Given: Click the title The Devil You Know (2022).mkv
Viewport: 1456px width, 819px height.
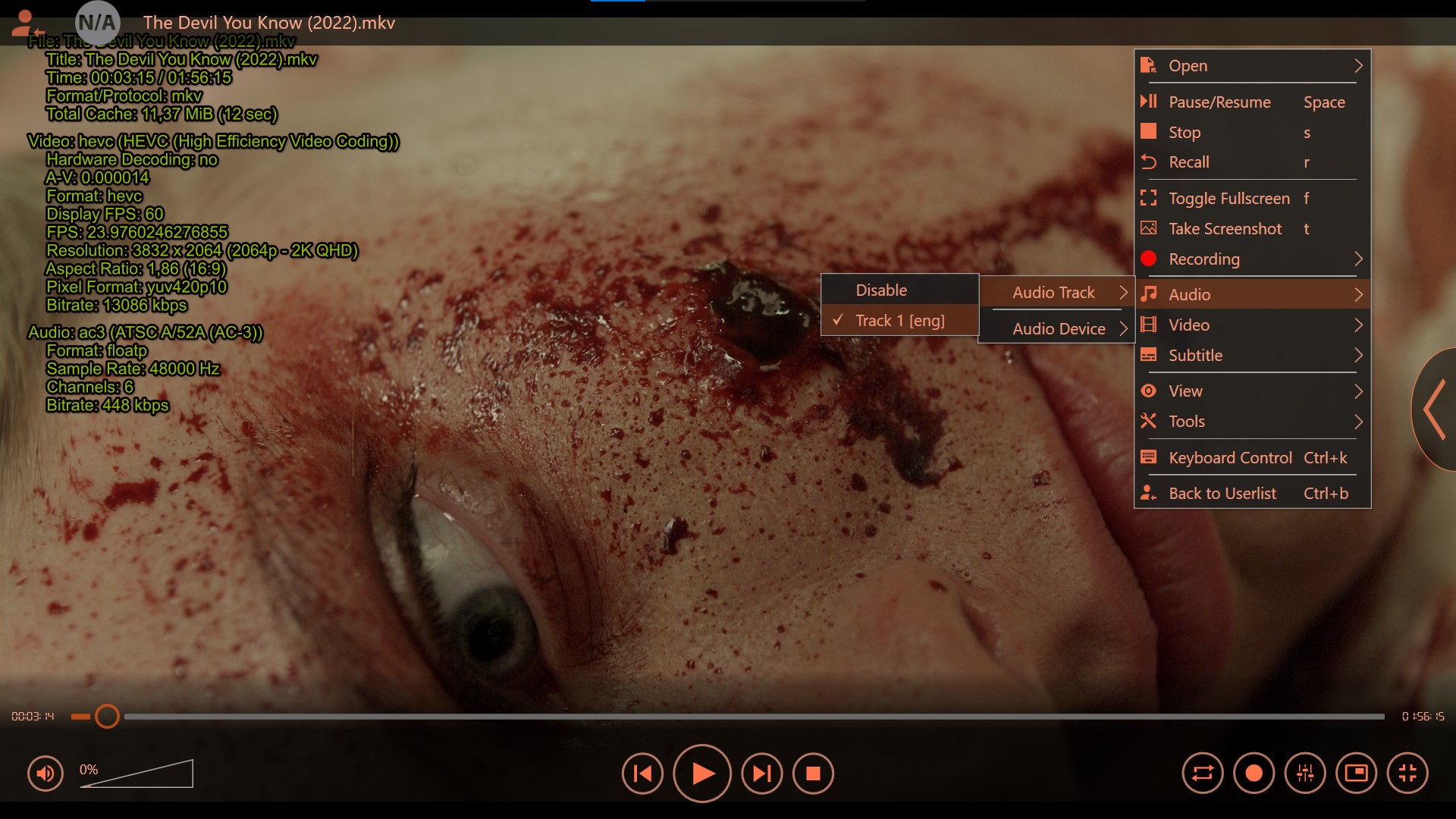Looking at the screenshot, I should pos(269,23).
